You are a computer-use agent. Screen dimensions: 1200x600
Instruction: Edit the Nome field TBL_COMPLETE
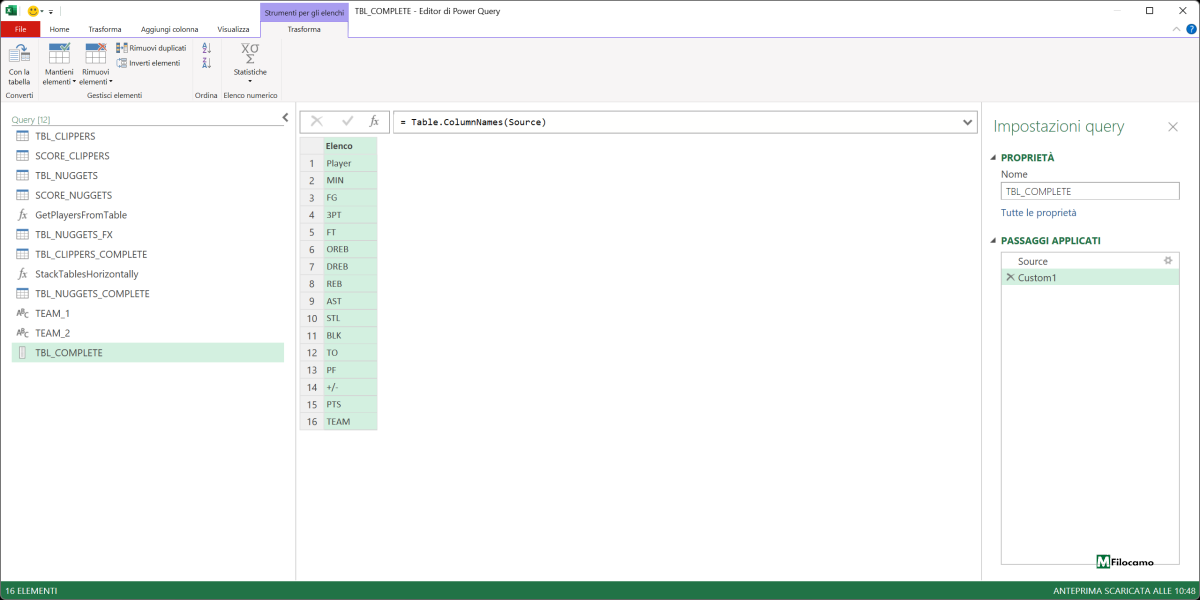(x=1090, y=191)
